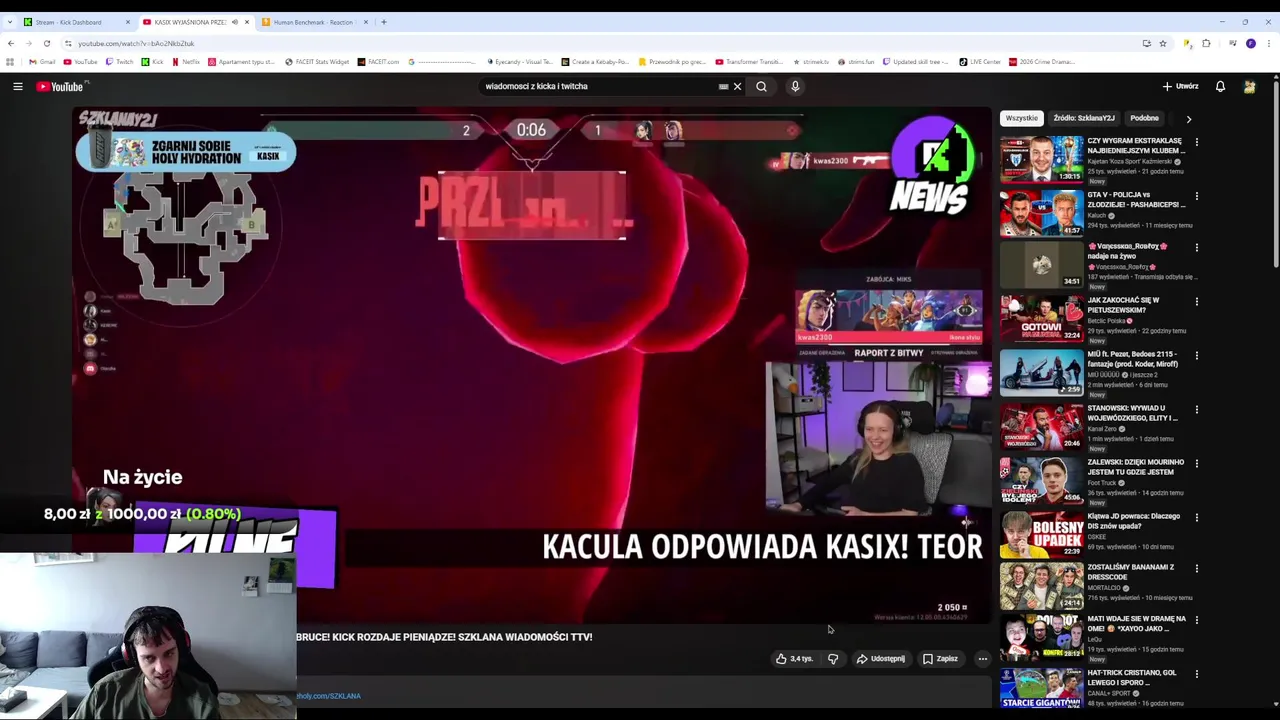Click the holy.com/SZKLANA description link
The height and width of the screenshot is (720, 1280).
tap(328, 696)
